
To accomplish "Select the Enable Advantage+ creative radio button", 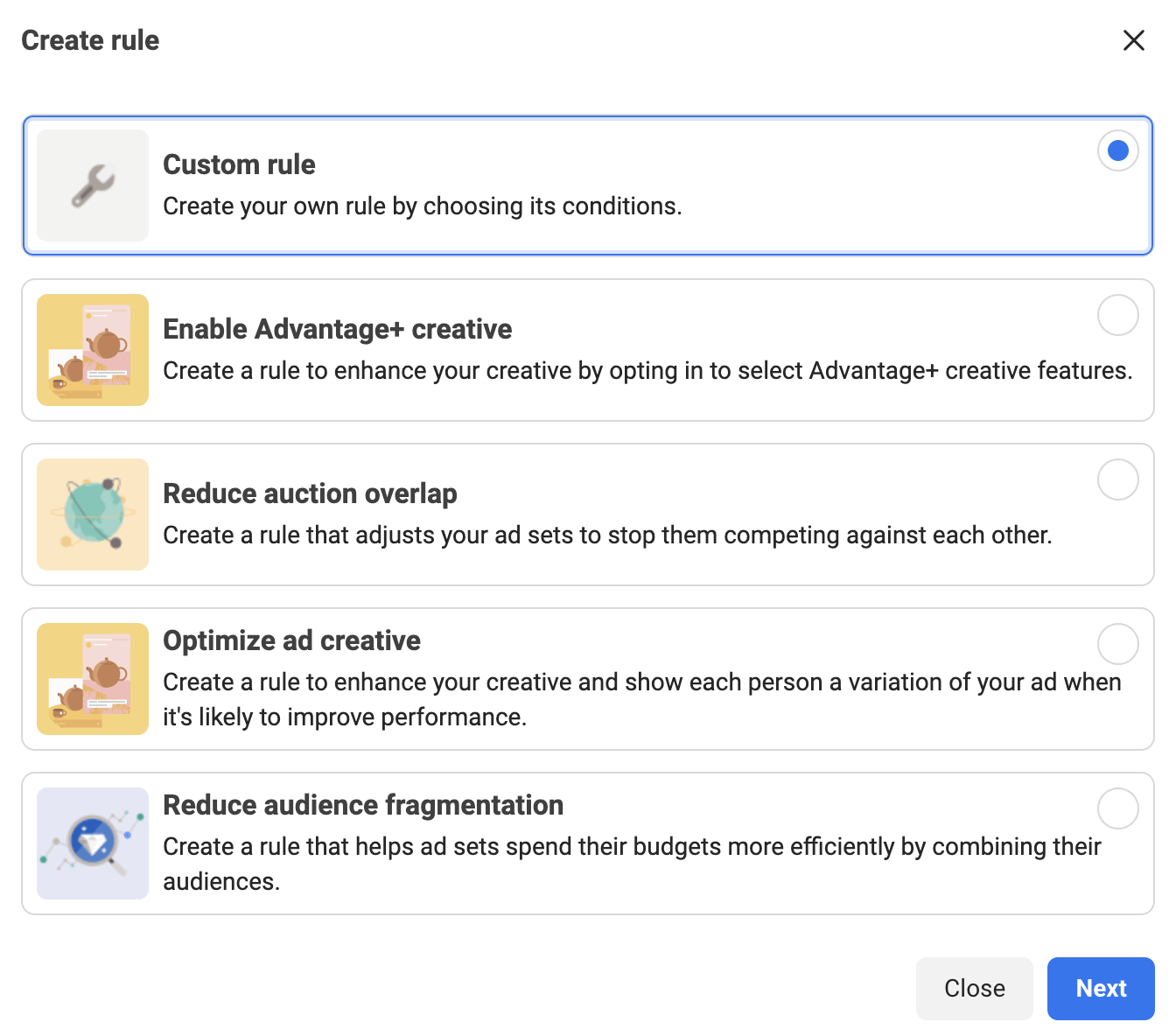I will point(1117,315).
